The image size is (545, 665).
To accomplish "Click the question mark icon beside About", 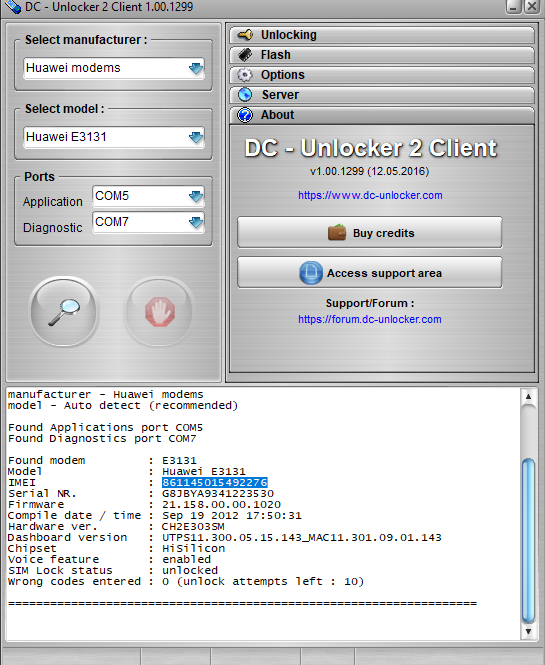I will [245, 115].
